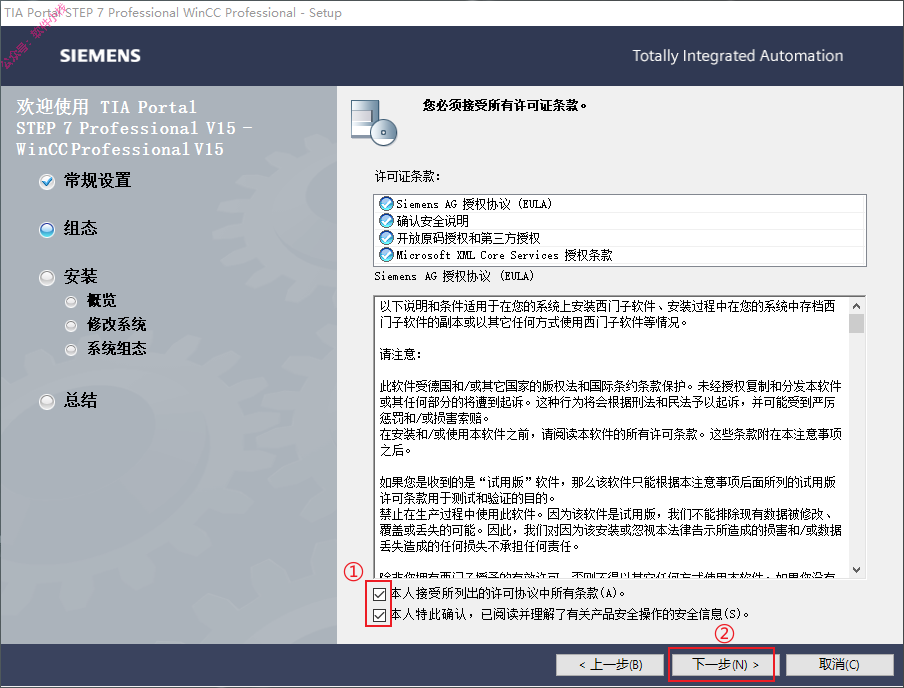Select Siemens AG 授权协议 (EULA) in license list
The width and height of the screenshot is (904, 688).
[x=620, y=204]
